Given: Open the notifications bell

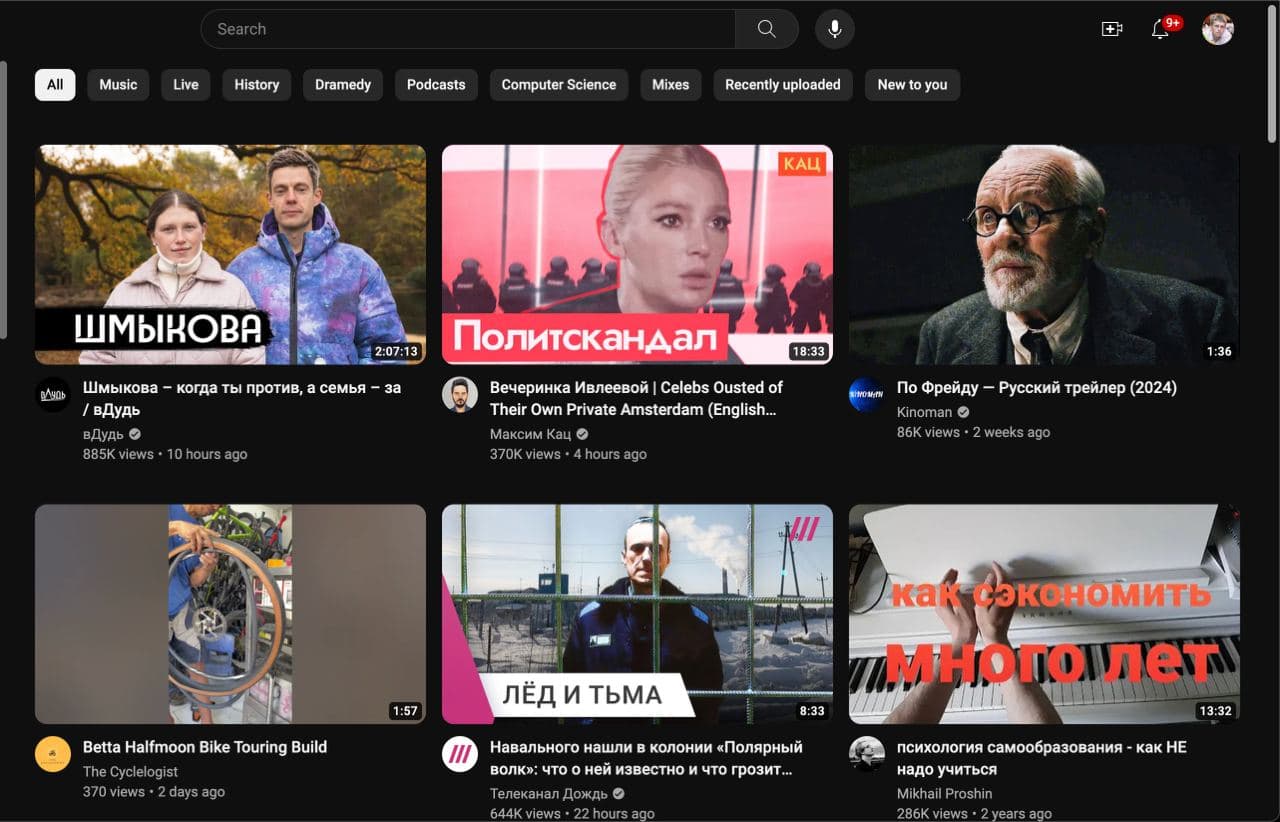Looking at the screenshot, I should click(1160, 29).
